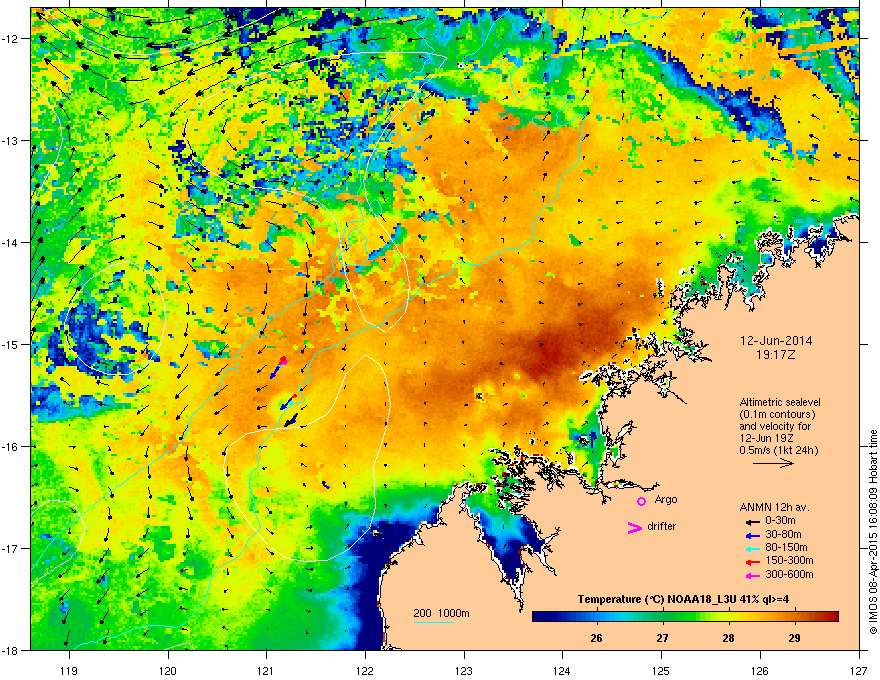The image size is (880, 680).
Task: Click the '0-30m' depth label
Action: pyautogui.click(x=780, y=521)
